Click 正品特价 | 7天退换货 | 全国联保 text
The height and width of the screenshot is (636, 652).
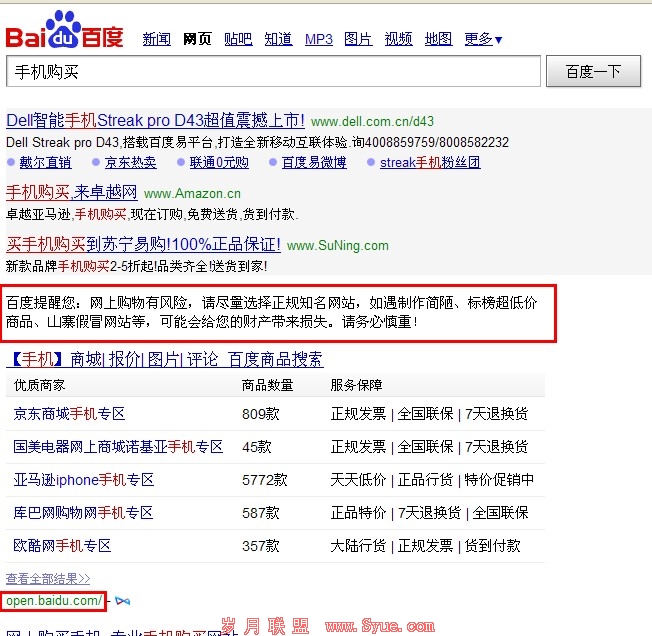click(x=430, y=513)
